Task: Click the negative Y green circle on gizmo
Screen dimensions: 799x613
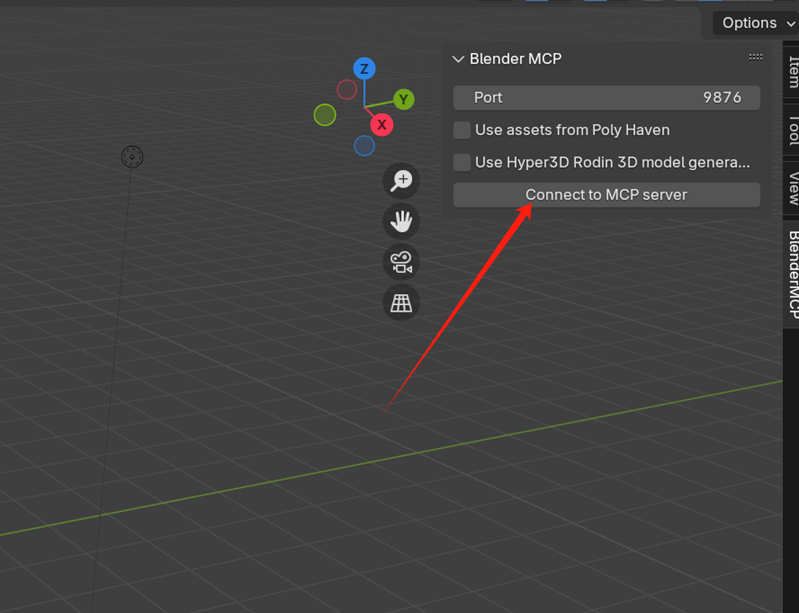Action: 325,115
